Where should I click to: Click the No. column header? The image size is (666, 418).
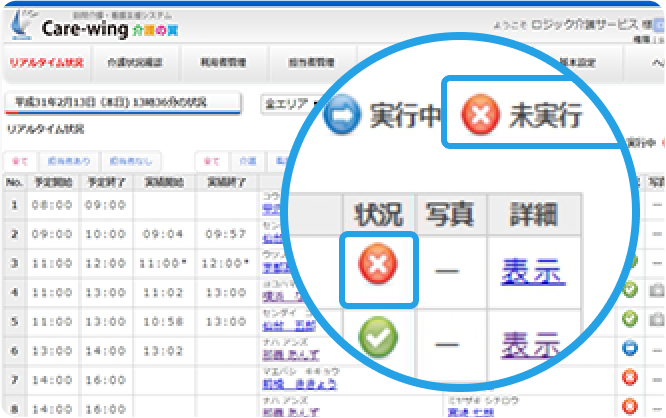(14, 183)
